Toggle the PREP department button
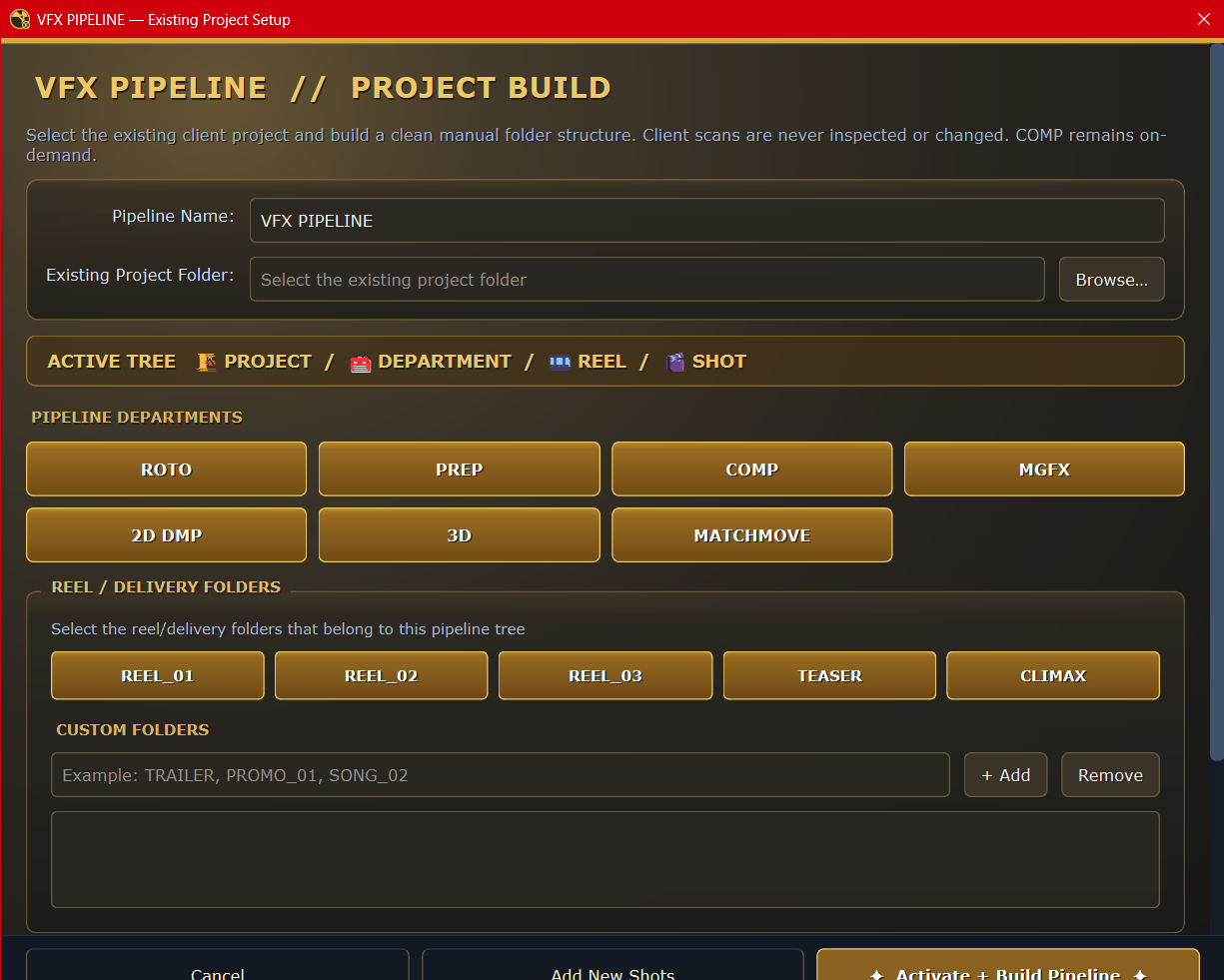 coord(460,469)
